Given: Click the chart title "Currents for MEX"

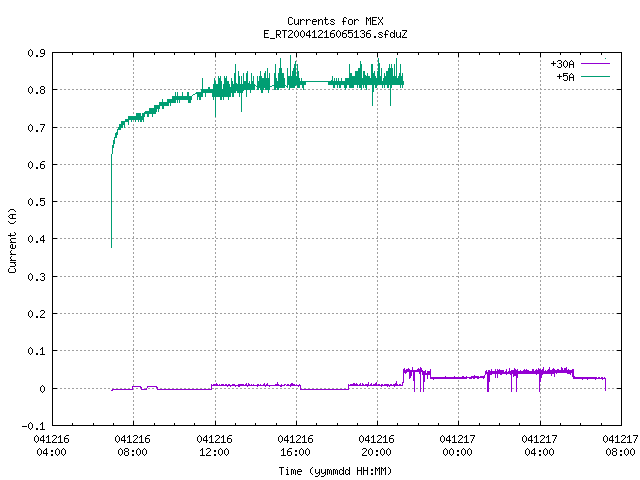Looking at the screenshot, I should pos(335,21).
